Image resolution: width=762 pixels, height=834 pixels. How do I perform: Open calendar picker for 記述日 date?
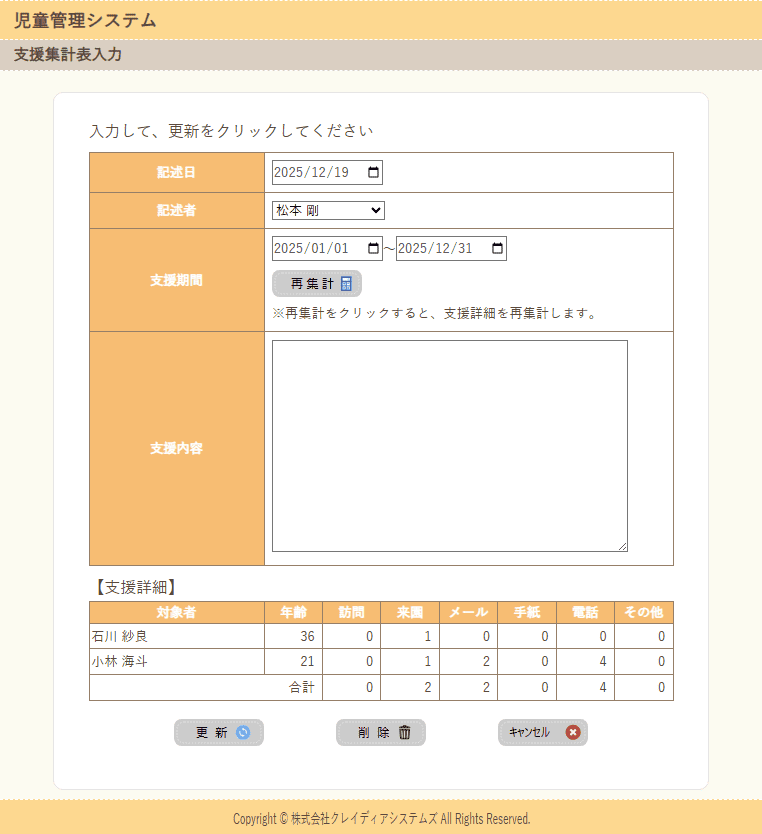[373, 173]
